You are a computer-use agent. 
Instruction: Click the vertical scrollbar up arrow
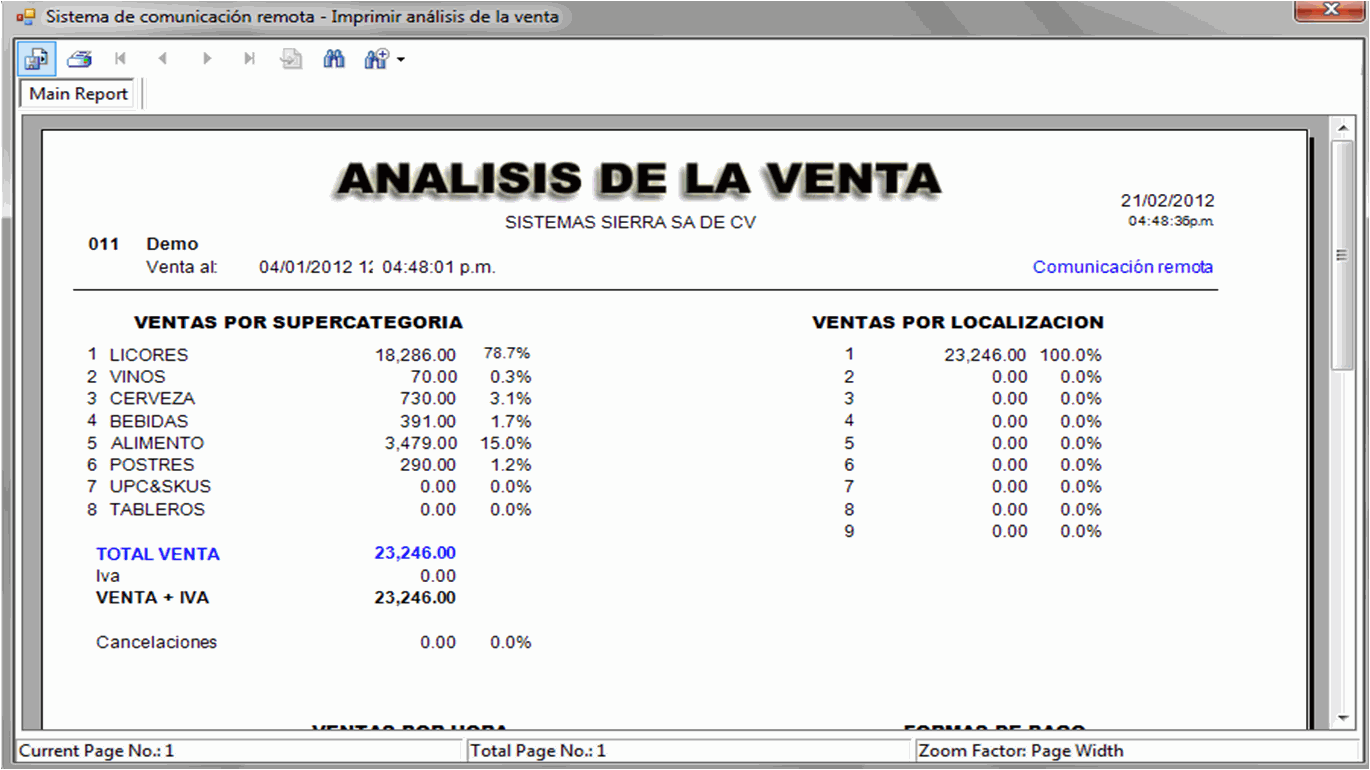[1343, 128]
